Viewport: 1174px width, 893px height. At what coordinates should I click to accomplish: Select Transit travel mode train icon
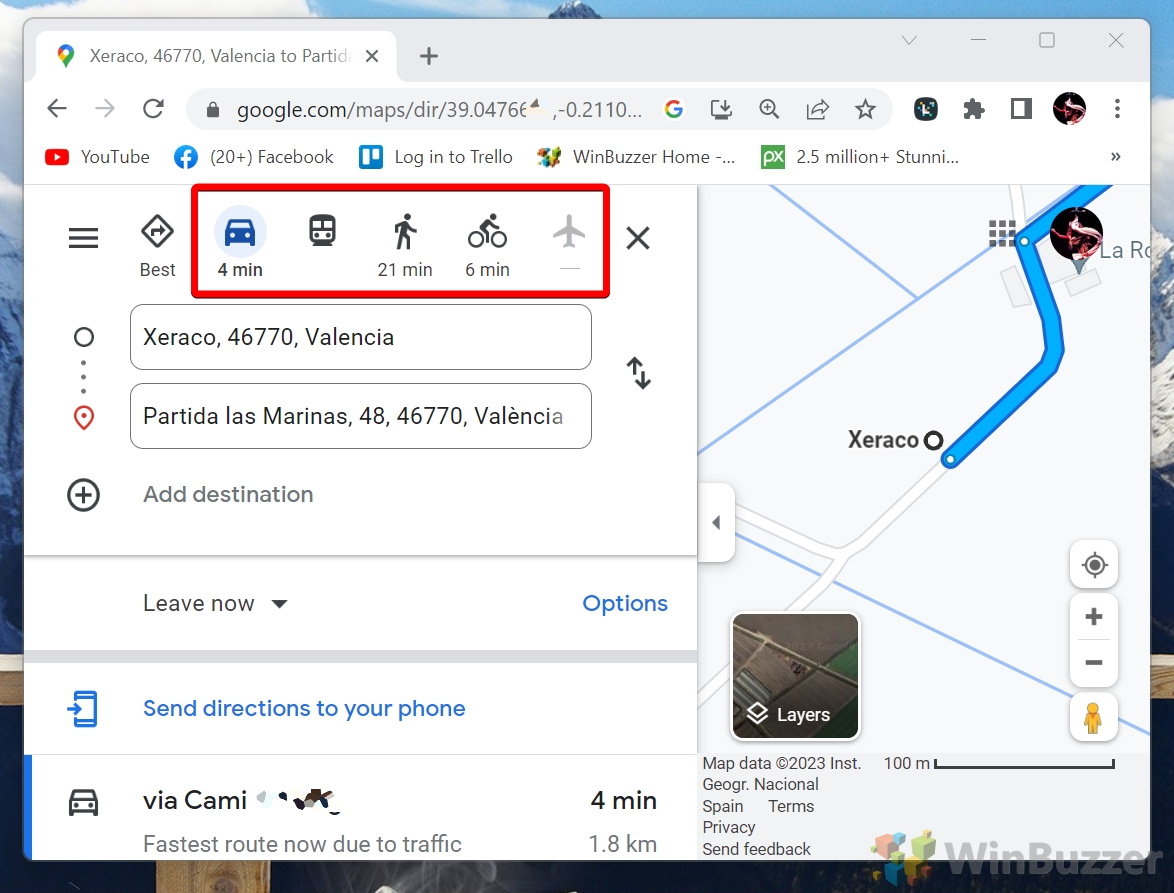pos(323,231)
